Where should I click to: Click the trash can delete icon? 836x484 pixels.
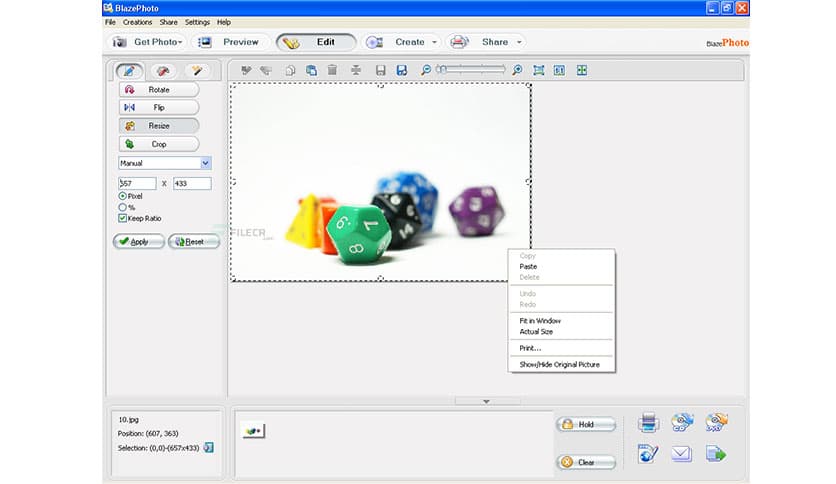[332, 70]
